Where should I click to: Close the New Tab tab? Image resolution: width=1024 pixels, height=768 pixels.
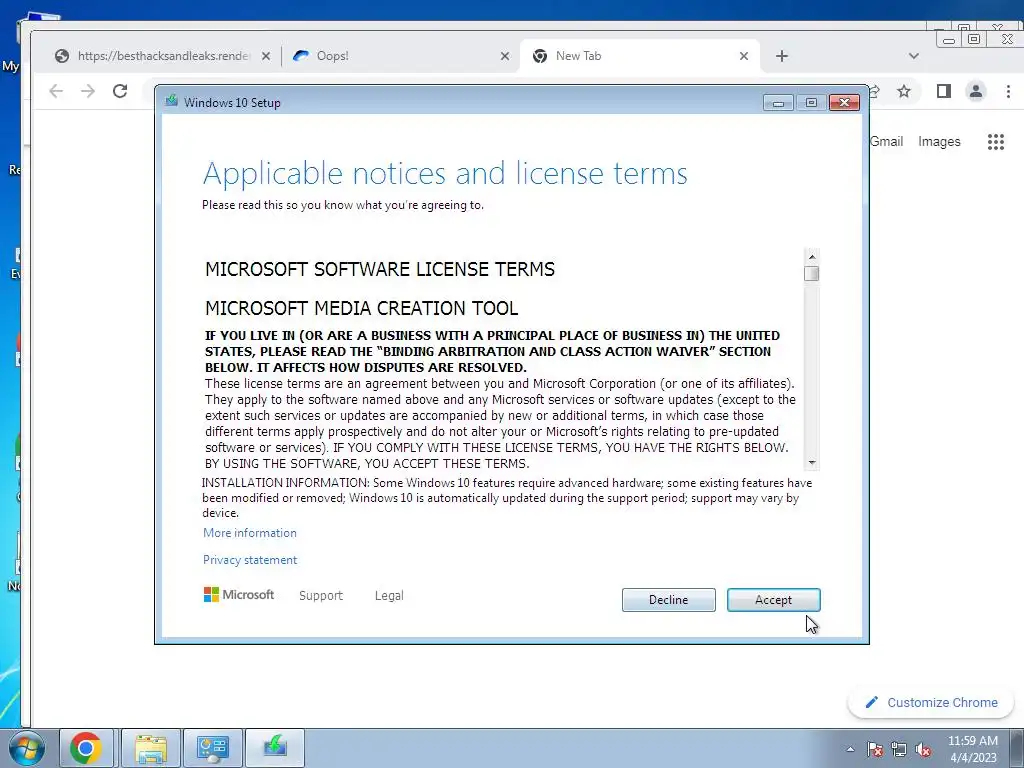point(744,56)
